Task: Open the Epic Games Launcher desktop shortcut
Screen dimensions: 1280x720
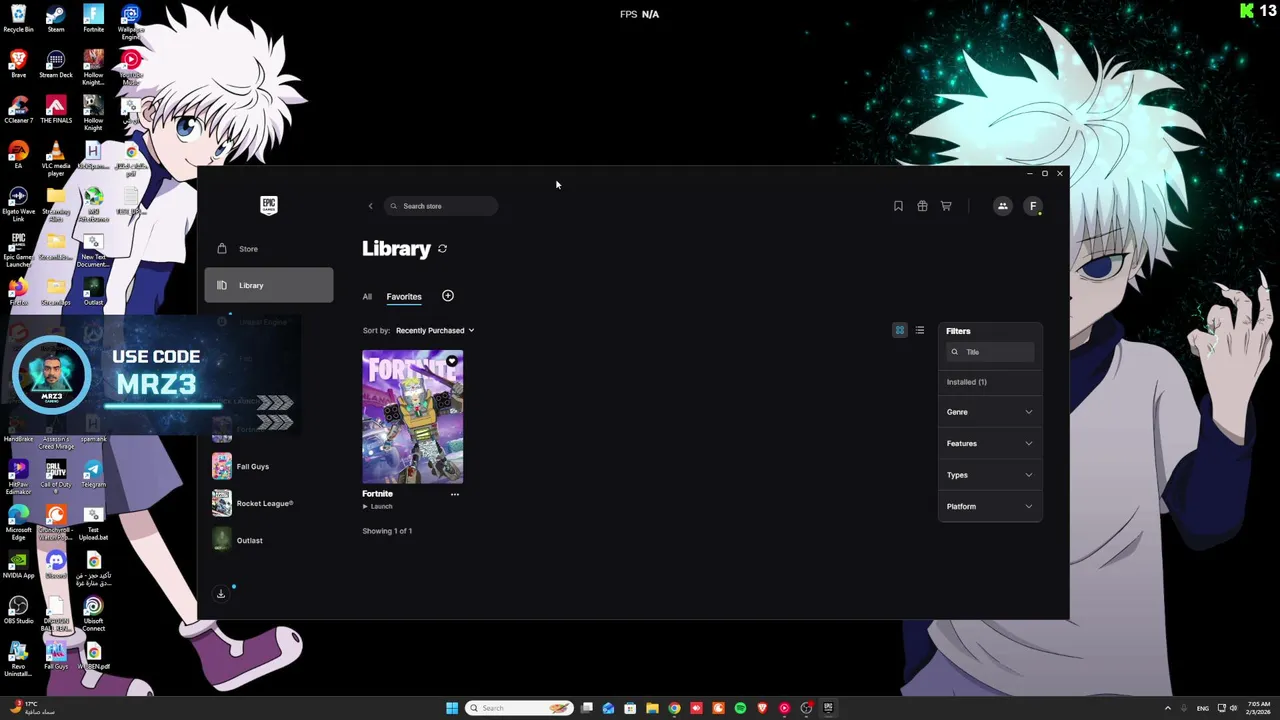Action: pos(18,250)
